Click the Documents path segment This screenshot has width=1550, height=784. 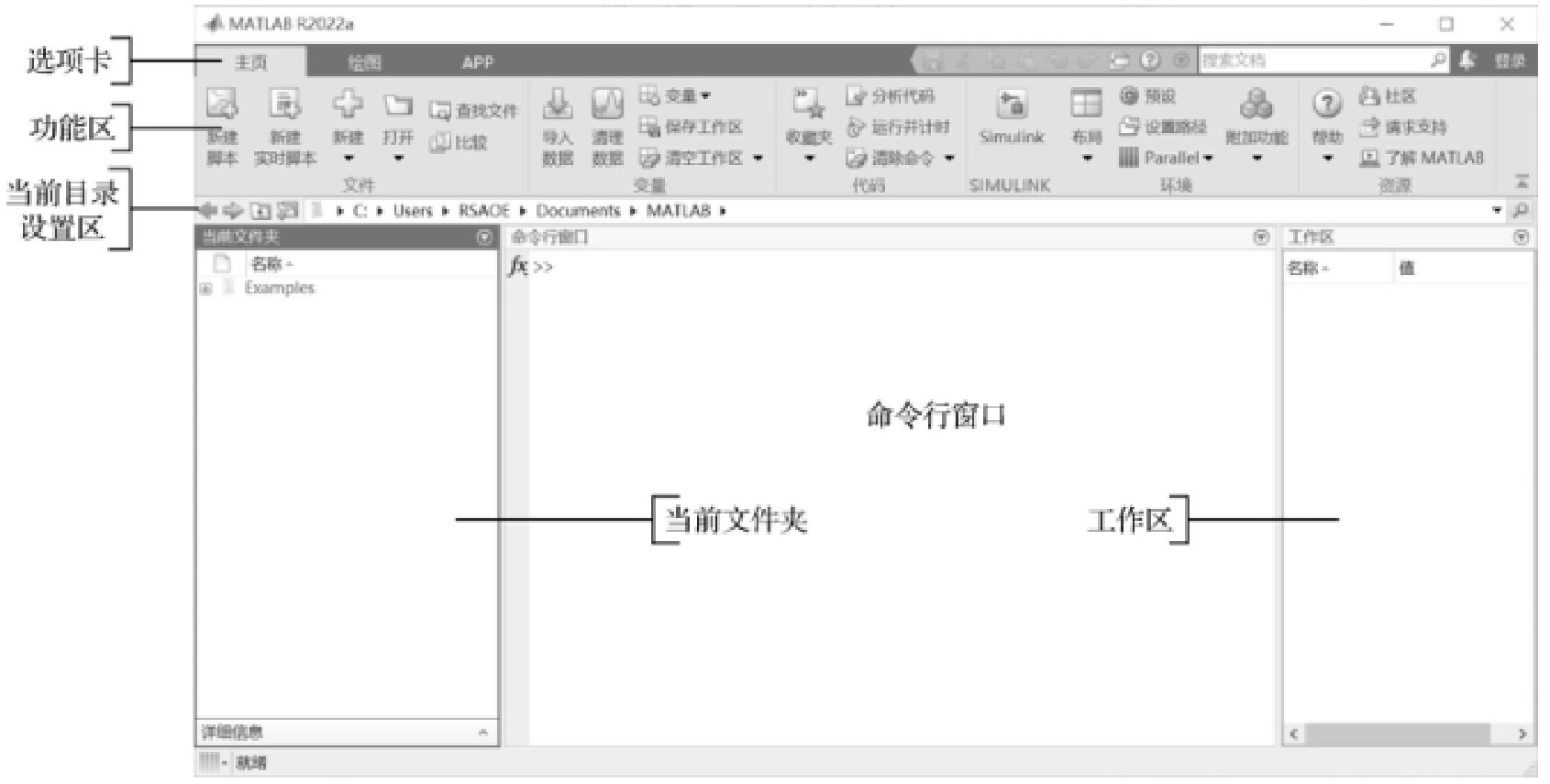click(578, 210)
